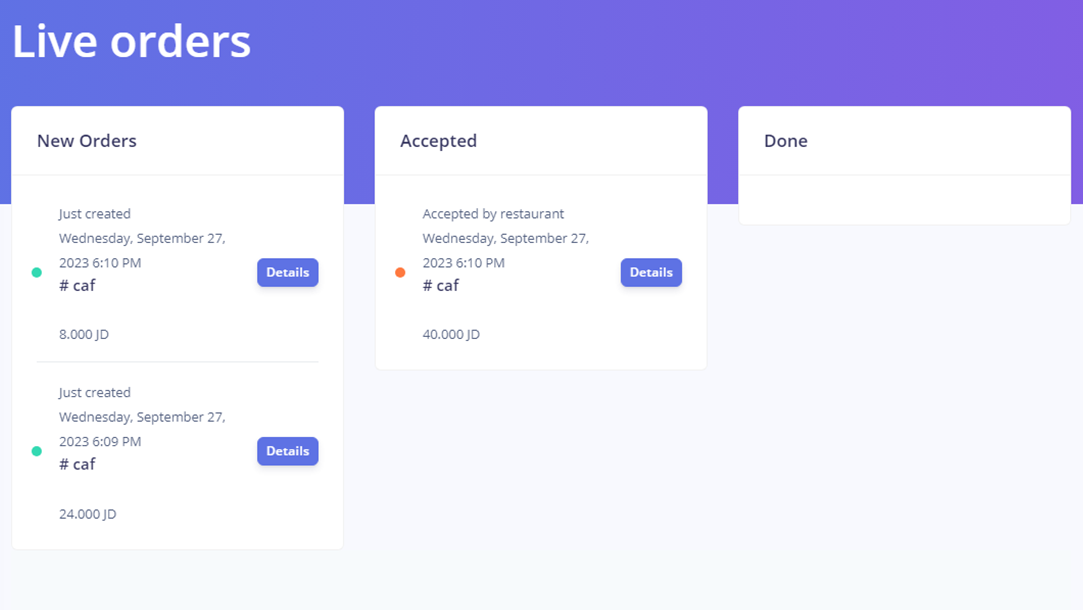Viewport: 1083px width, 610px height.
Task: Click the 8.000 JD price
Action: (x=84, y=334)
